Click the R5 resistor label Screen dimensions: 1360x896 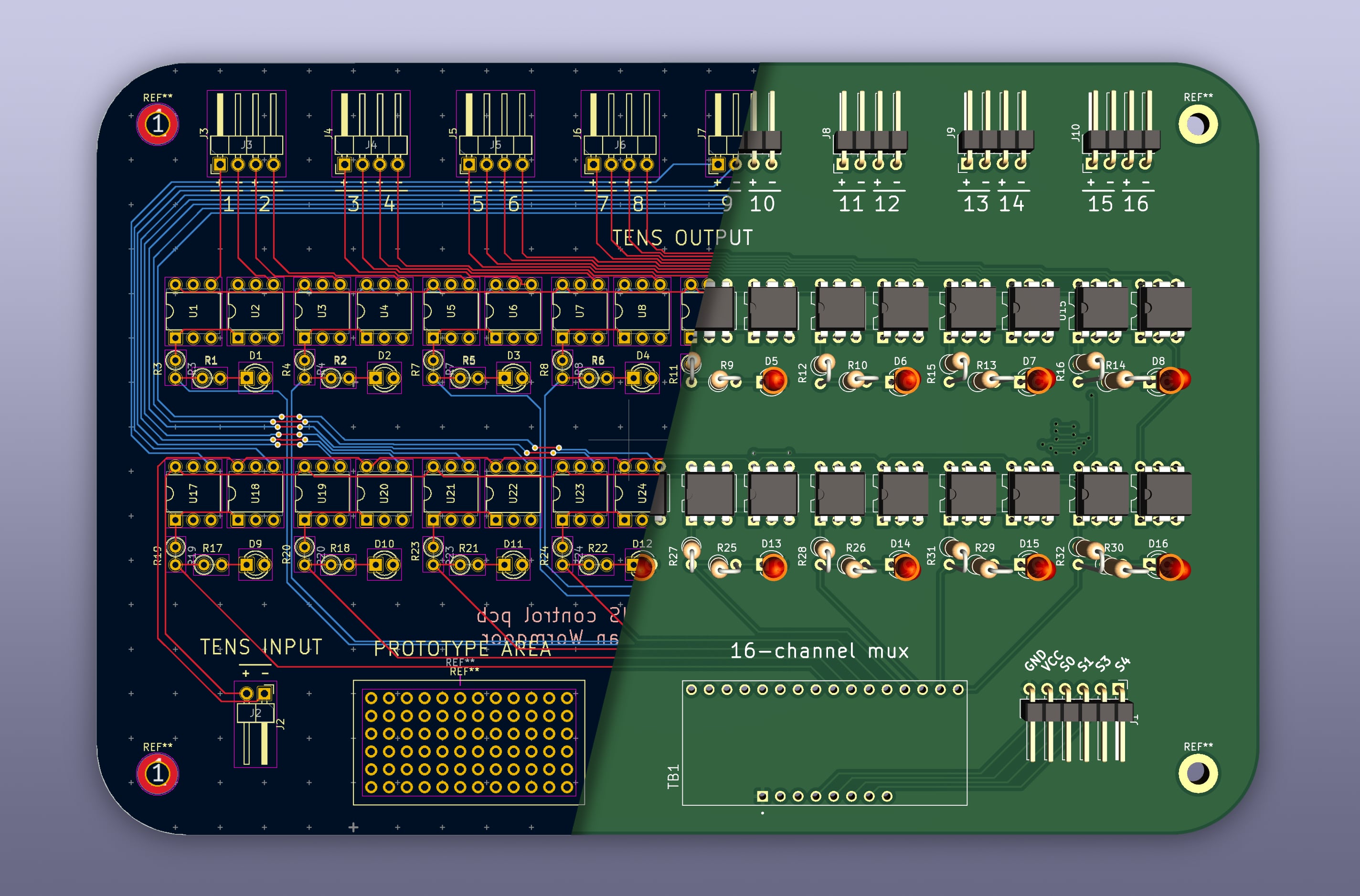click(468, 361)
